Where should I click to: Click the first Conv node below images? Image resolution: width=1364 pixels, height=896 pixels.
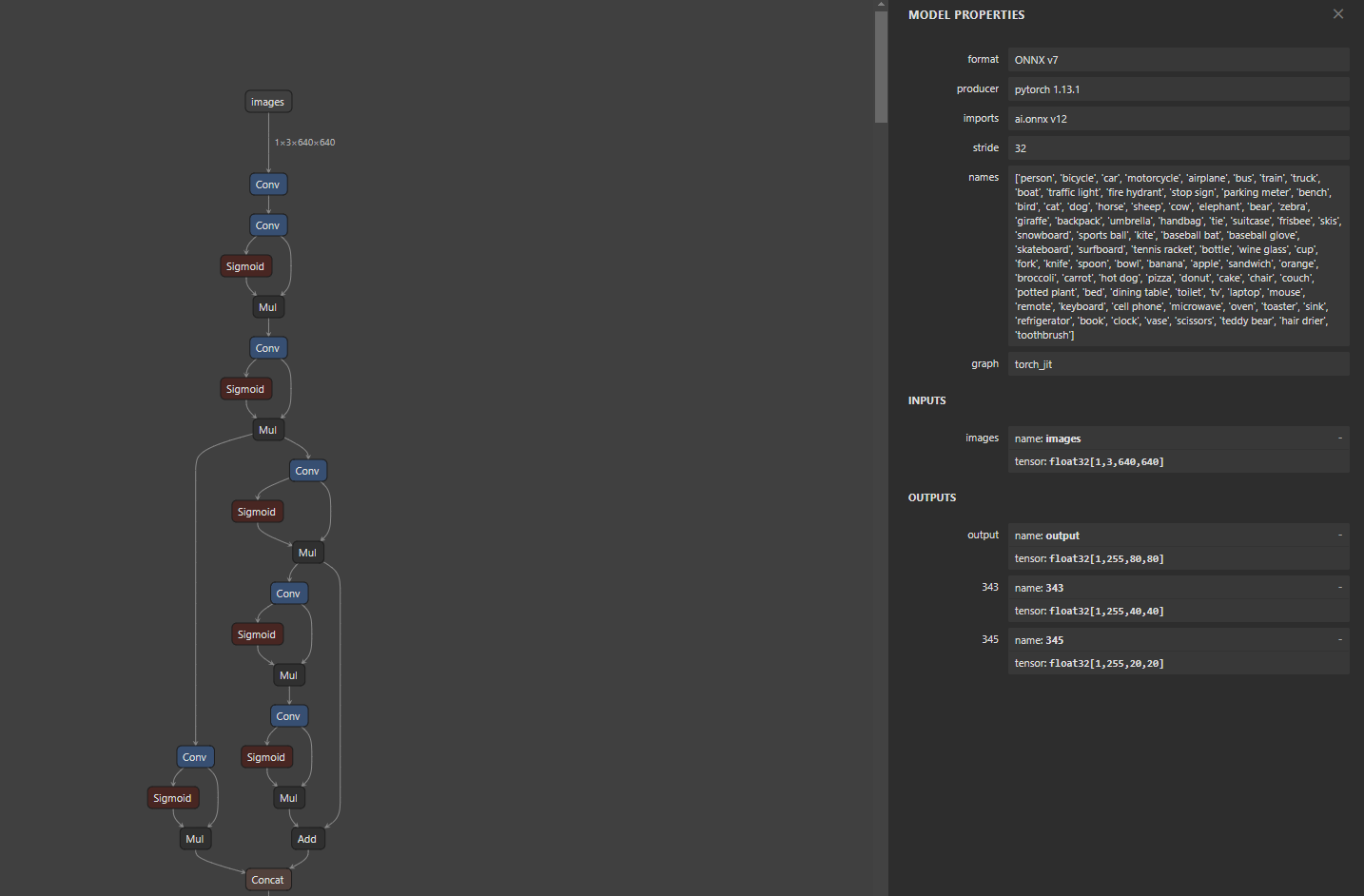267,184
